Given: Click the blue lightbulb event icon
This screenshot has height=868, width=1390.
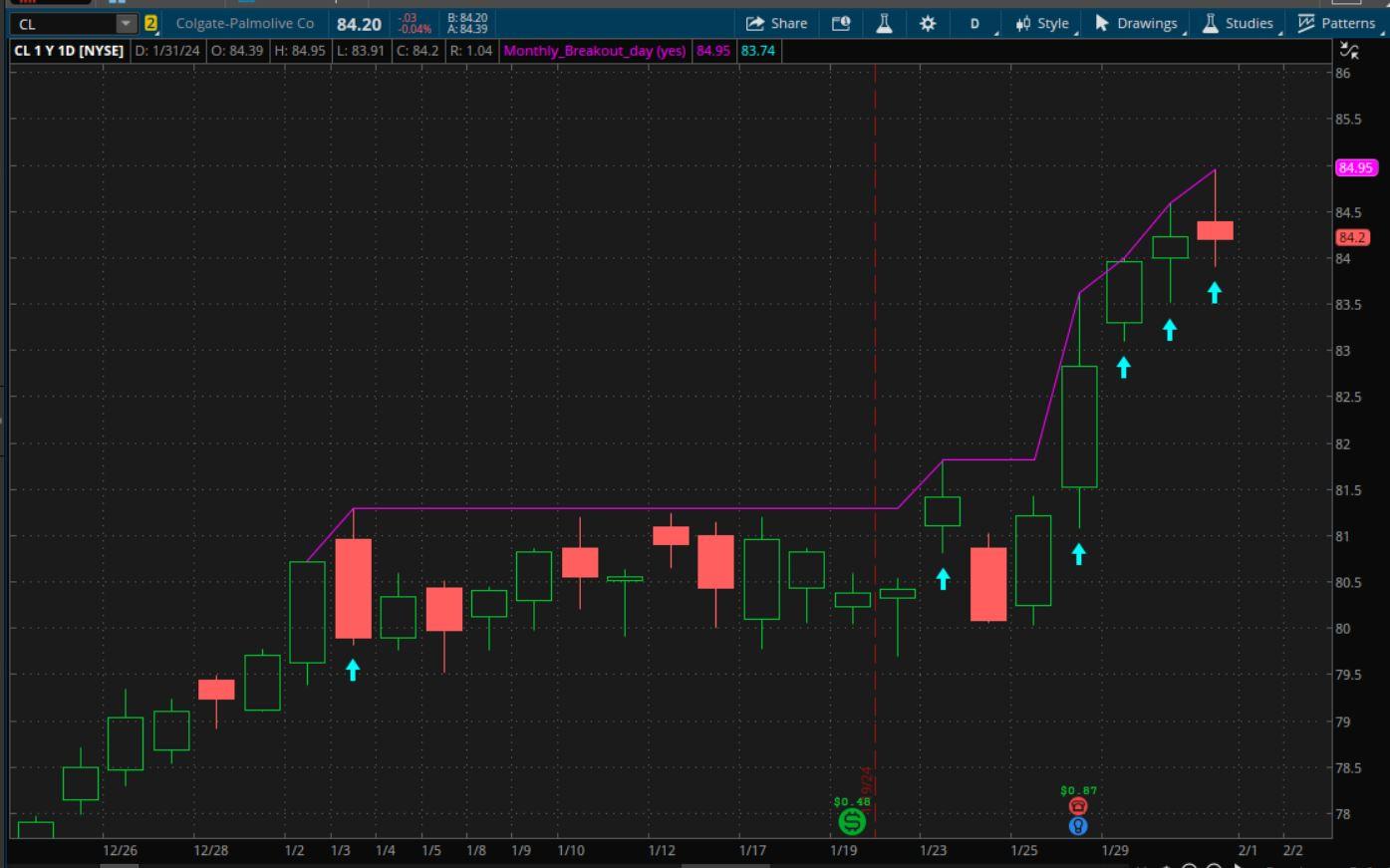Looking at the screenshot, I should coord(1078,825).
